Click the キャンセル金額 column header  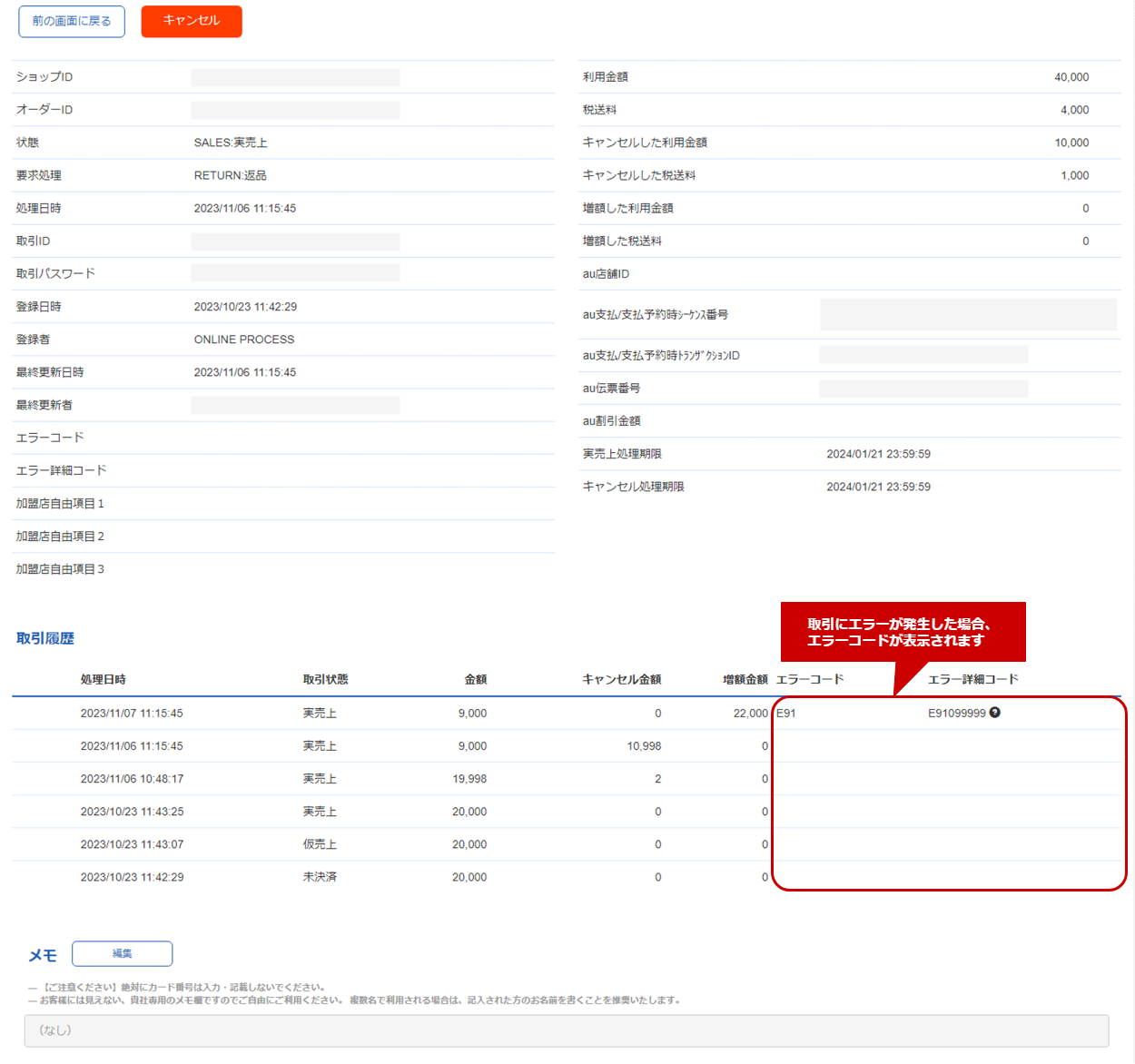[621, 680]
